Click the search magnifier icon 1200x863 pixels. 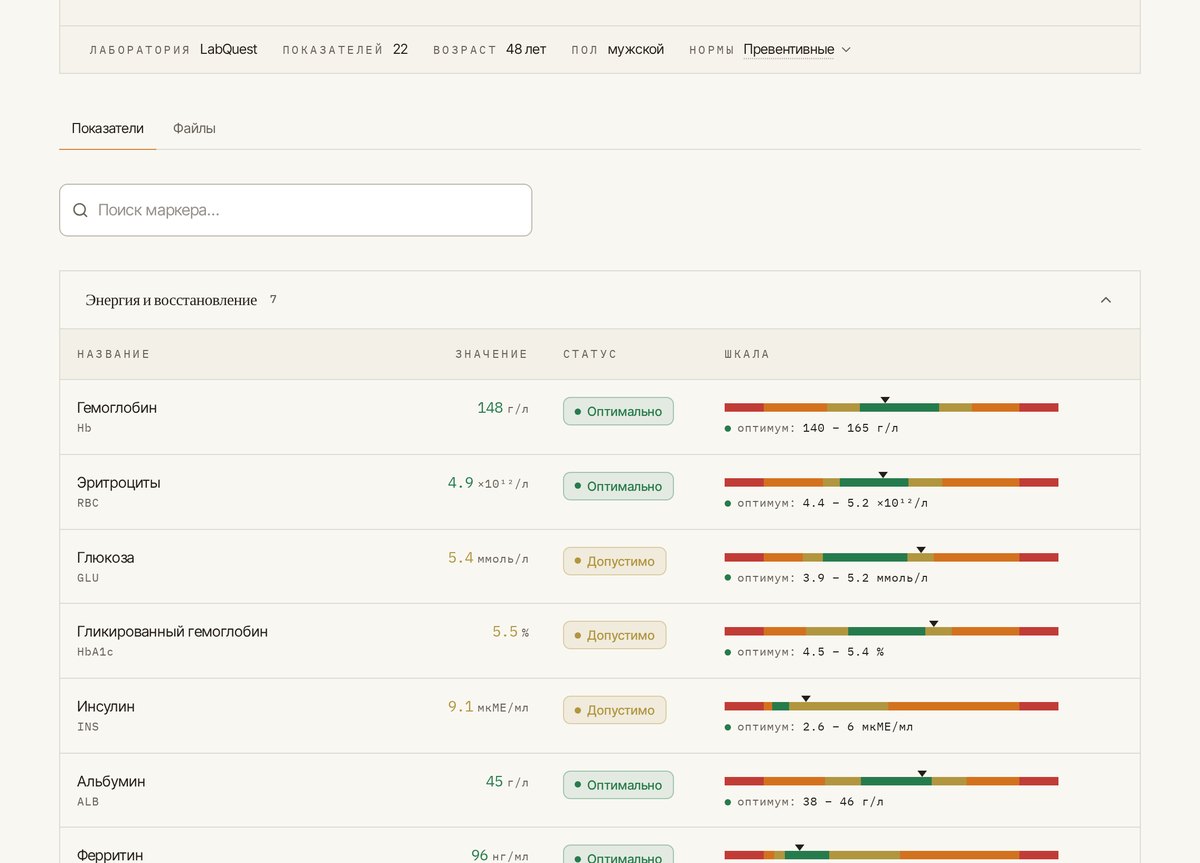(x=80, y=210)
